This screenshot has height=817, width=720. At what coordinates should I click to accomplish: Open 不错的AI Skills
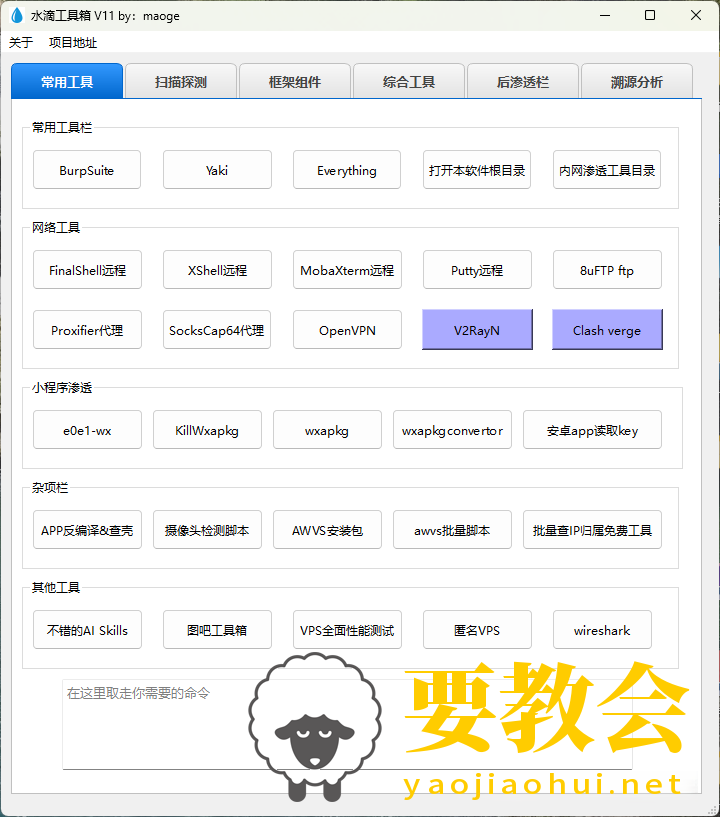tap(88, 630)
